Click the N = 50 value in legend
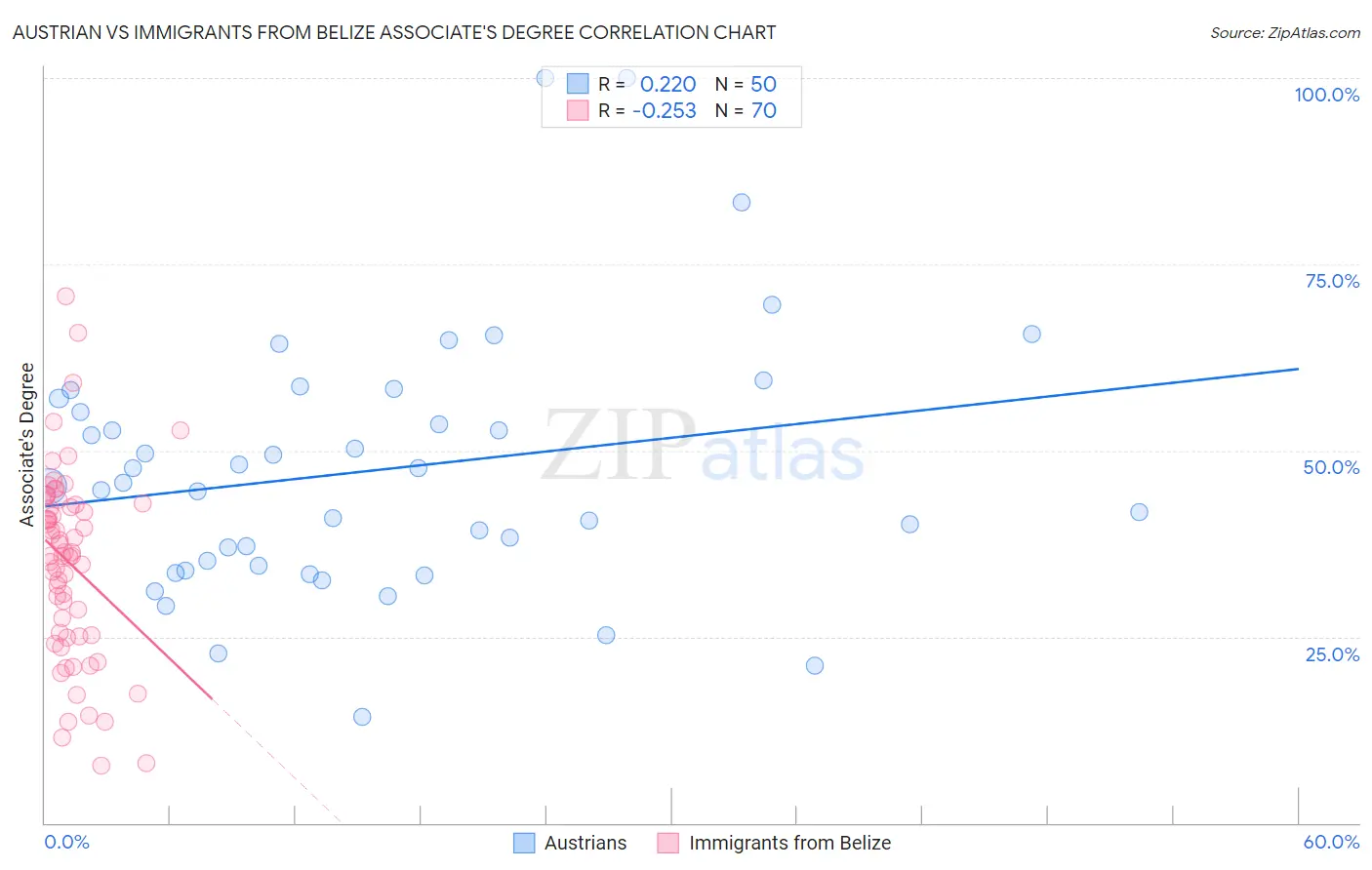 click(746, 84)
